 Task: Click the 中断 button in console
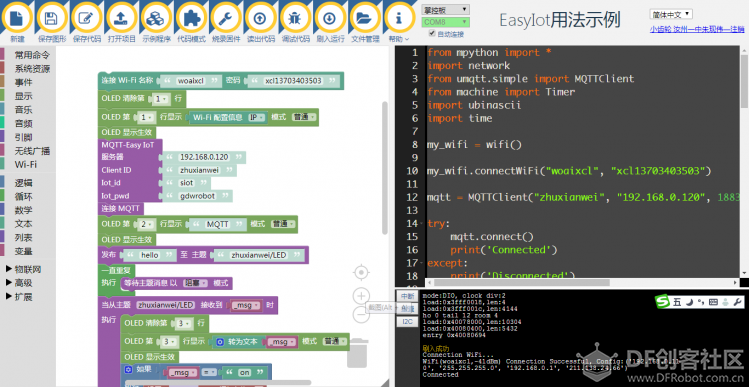(407, 296)
